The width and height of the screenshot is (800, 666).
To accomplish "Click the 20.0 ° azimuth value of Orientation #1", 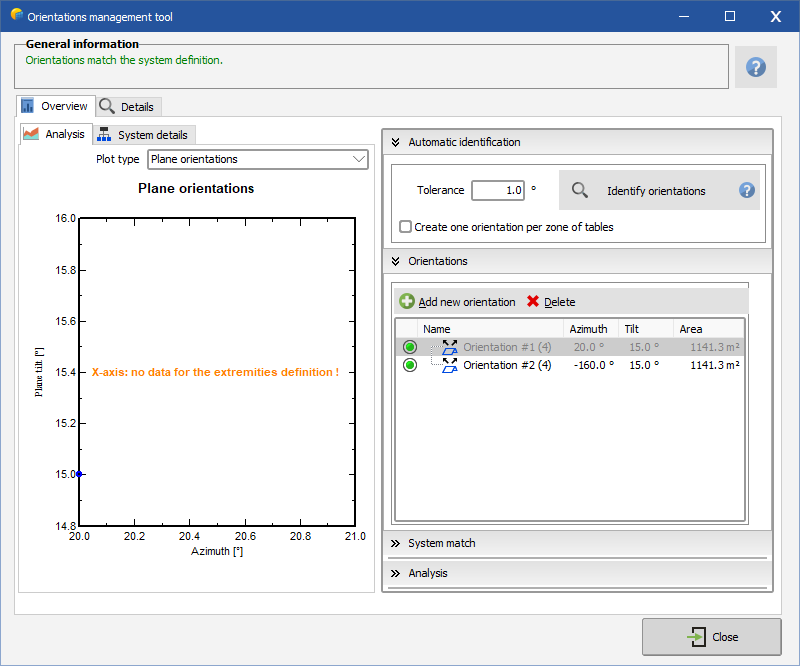I will point(589,347).
